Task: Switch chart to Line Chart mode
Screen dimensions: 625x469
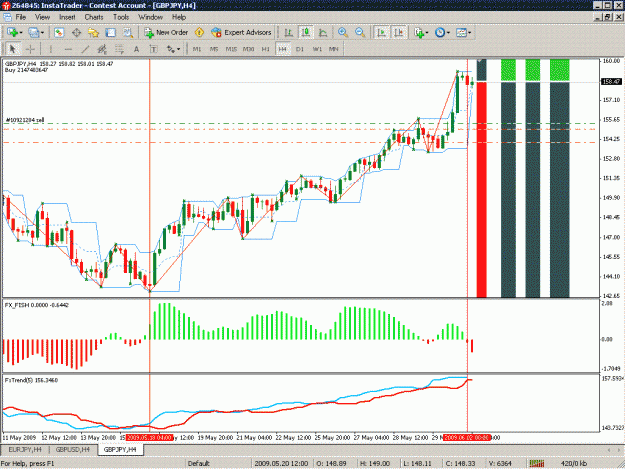Action: pyautogui.click(x=323, y=33)
